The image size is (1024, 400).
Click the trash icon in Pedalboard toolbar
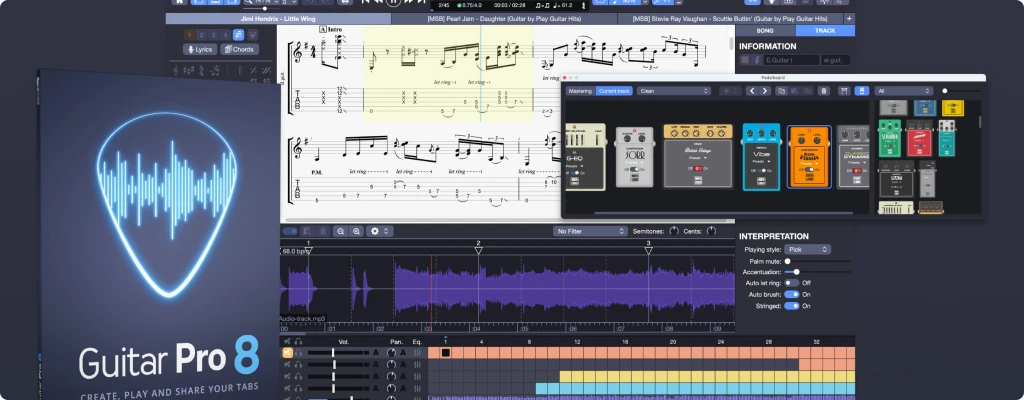824,91
